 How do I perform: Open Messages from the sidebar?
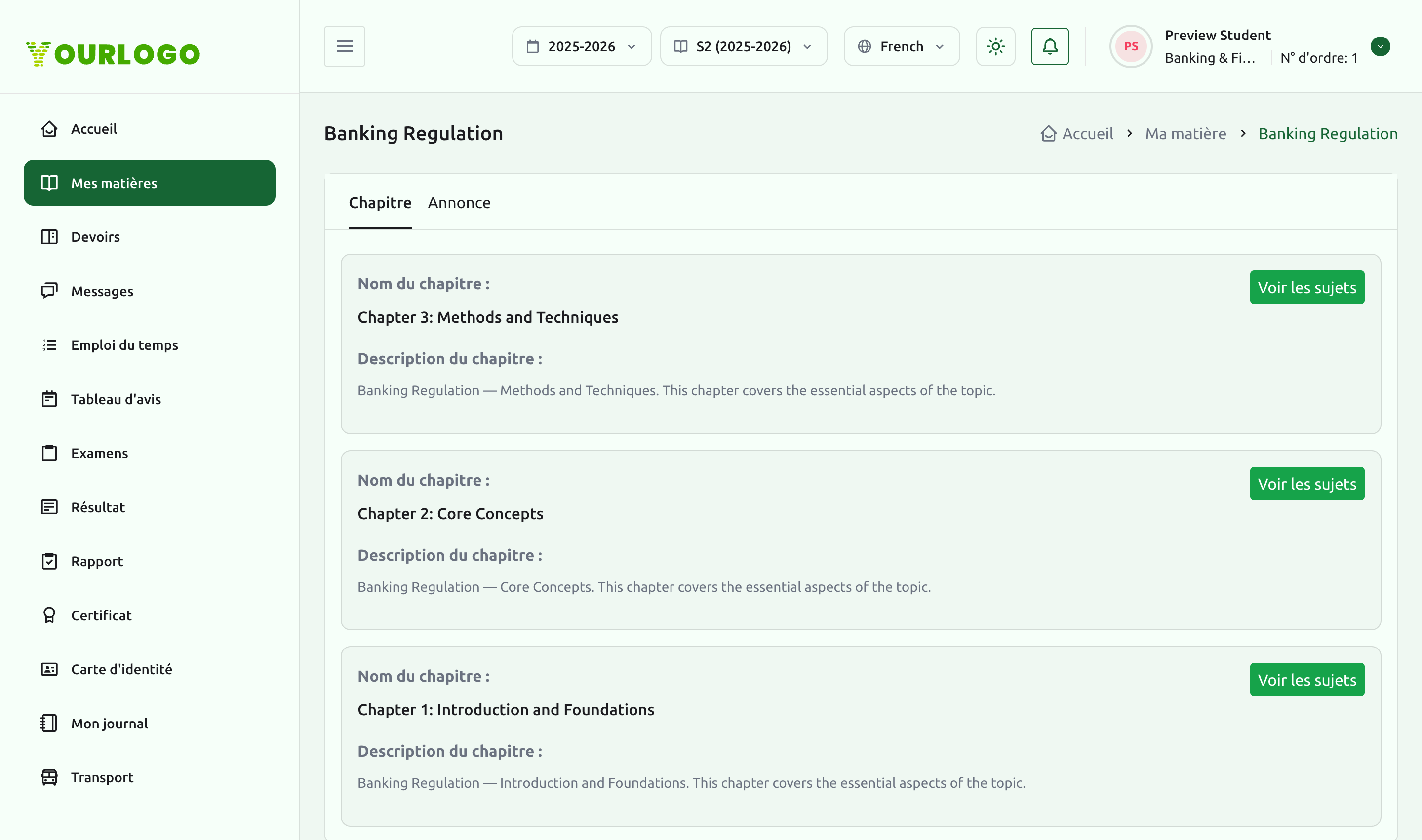pos(150,291)
